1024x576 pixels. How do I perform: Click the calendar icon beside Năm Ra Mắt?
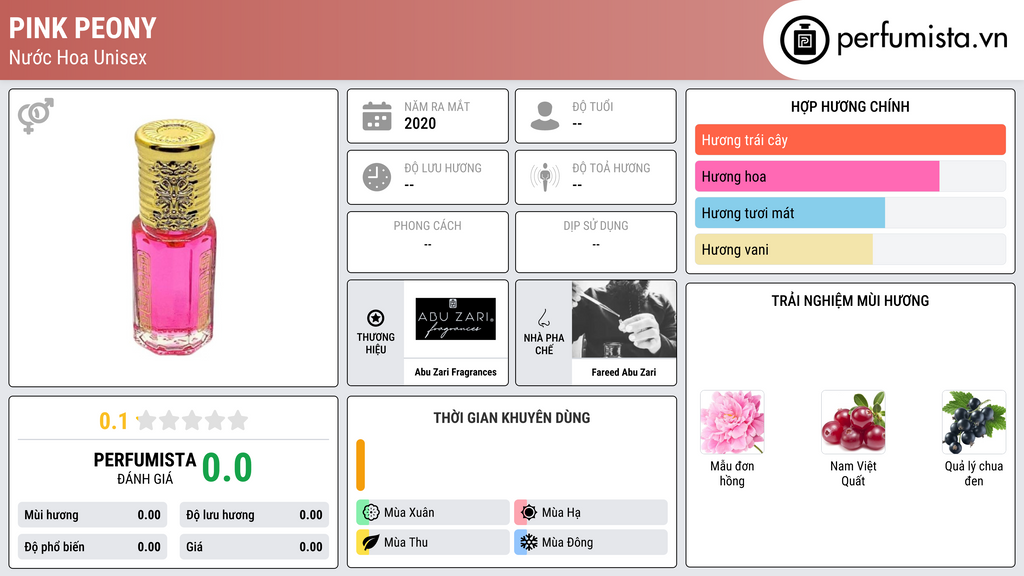[377, 116]
